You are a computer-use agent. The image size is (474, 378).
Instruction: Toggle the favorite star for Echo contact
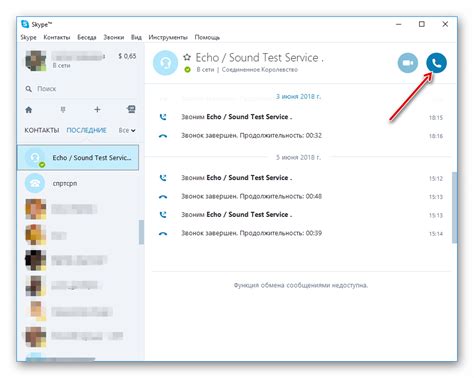187,57
